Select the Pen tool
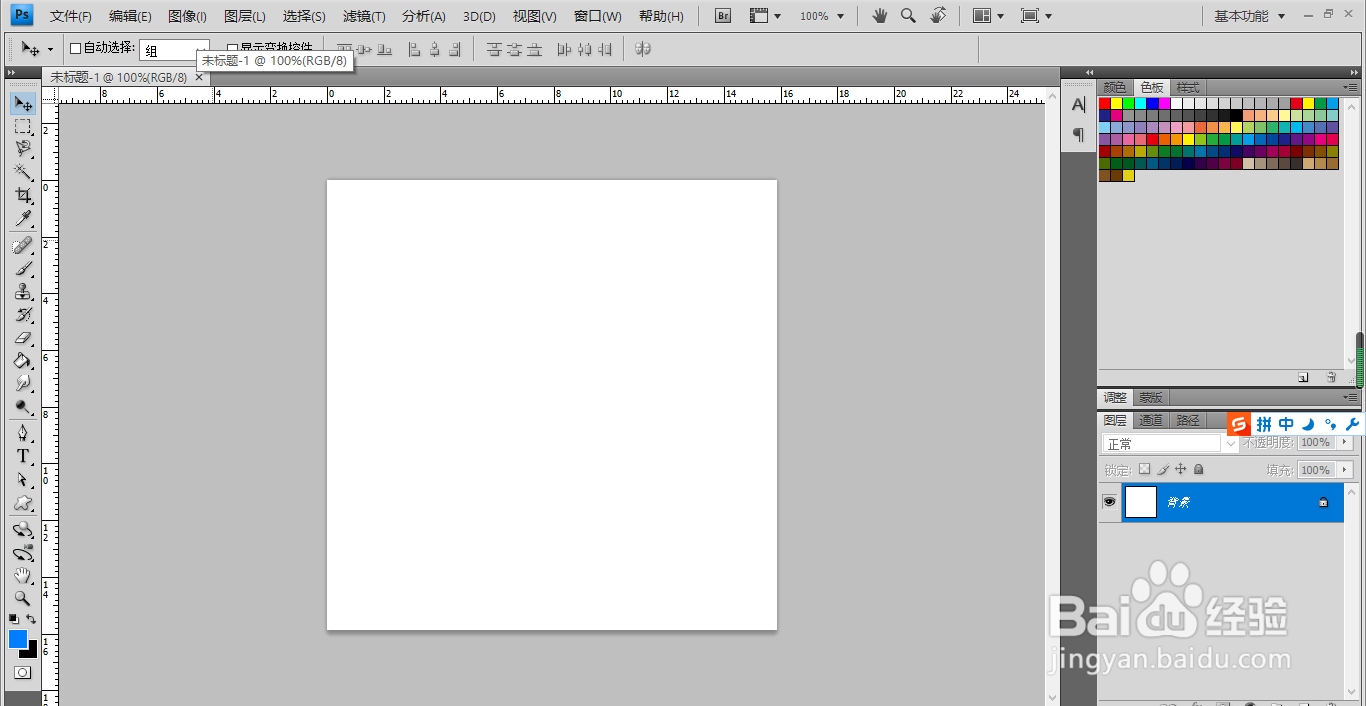Viewport: 1366px width, 706px height. coord(23,433)
